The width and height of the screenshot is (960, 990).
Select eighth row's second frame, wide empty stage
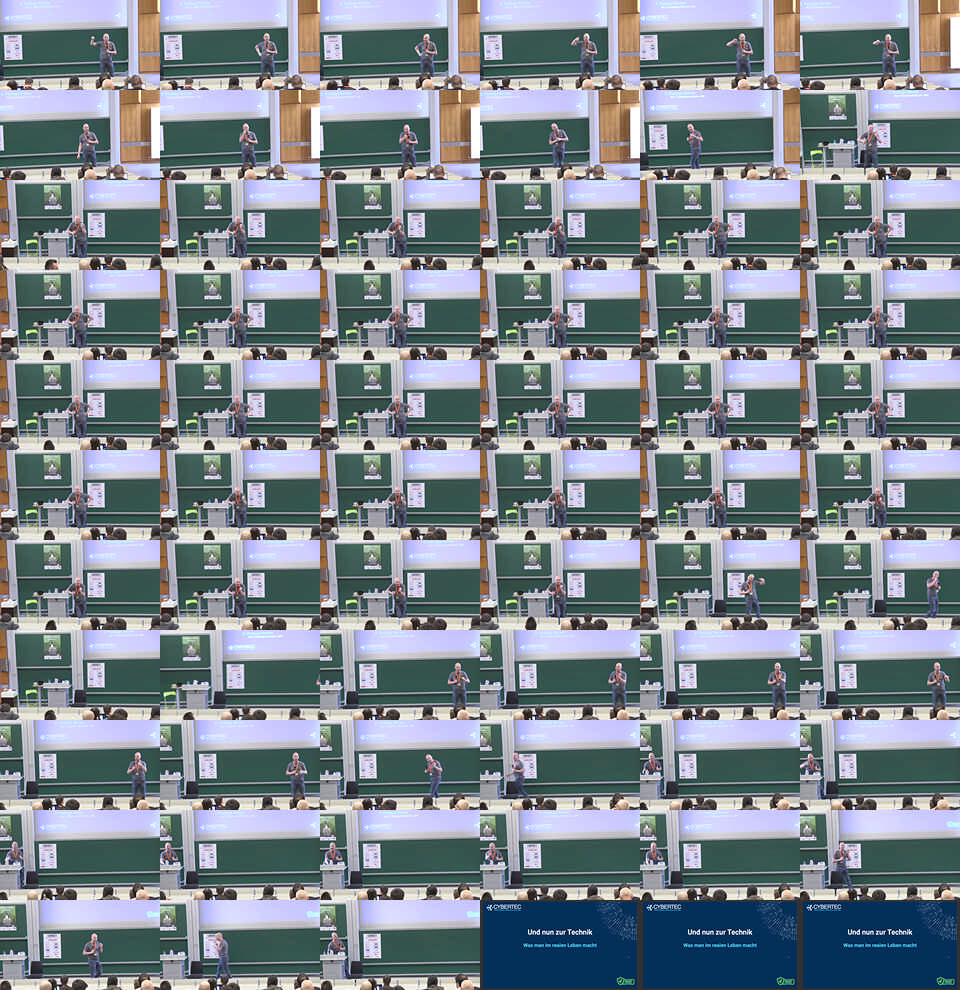[x=240, y=675]
